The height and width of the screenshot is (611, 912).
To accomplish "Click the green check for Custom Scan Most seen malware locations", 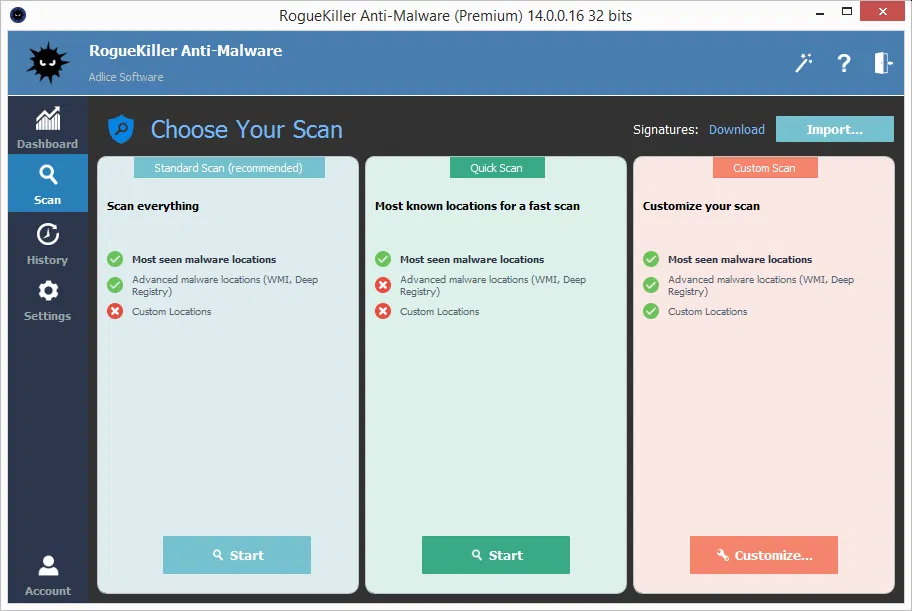I will [651, 259].
